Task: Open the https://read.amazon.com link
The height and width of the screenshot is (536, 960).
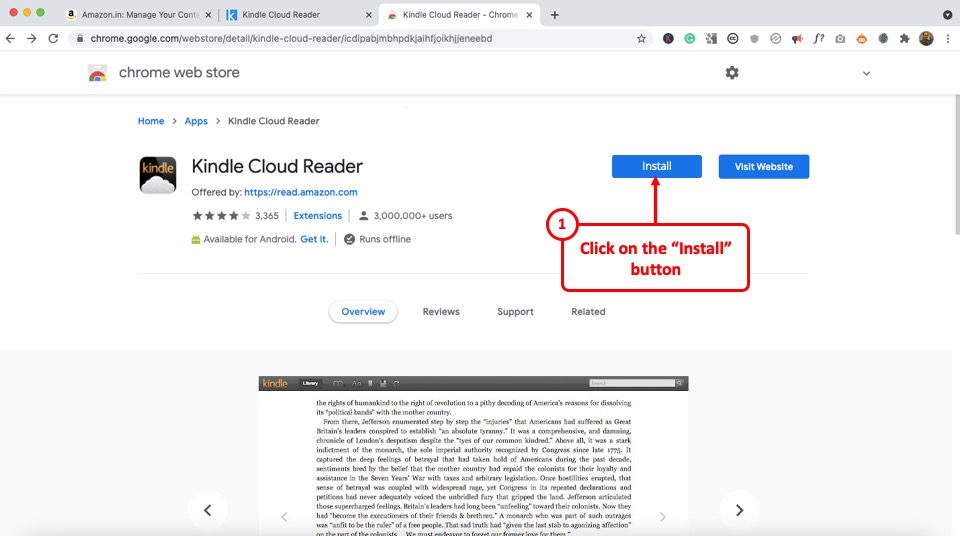Action: click(x=301, y=192)
